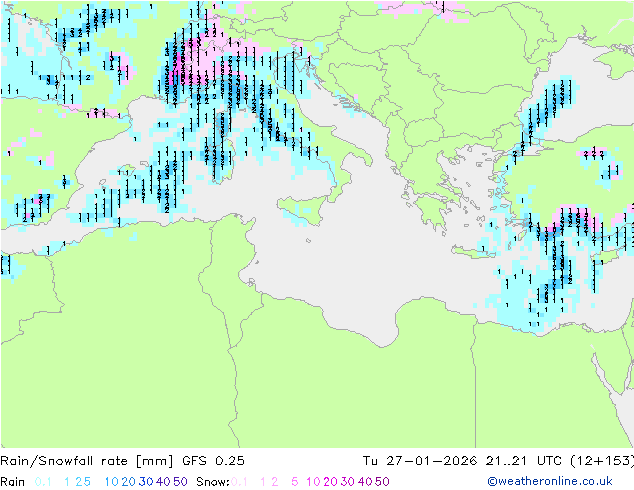Open the weatheronline.co.uk copyright link
634x490 pixels.
pyautogui.click(x=550, y=481)
